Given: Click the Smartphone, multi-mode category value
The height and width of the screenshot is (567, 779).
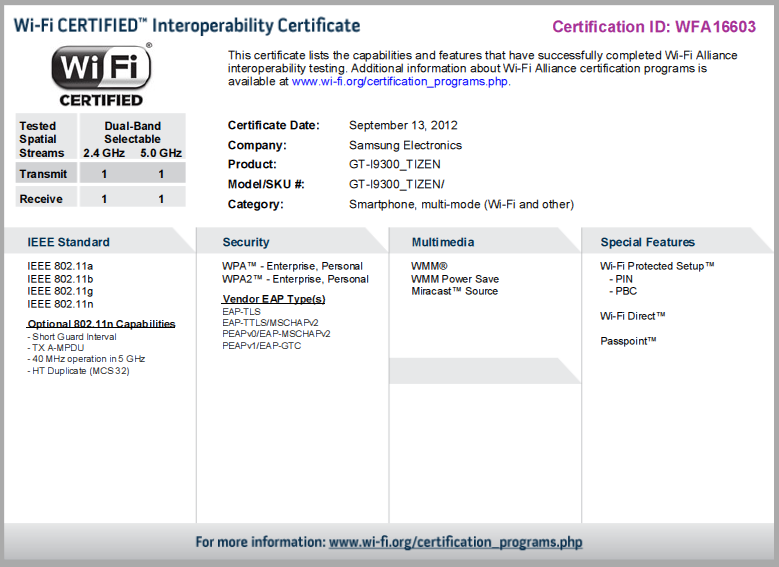Looking at the screenshot, I should click(461, 204).
